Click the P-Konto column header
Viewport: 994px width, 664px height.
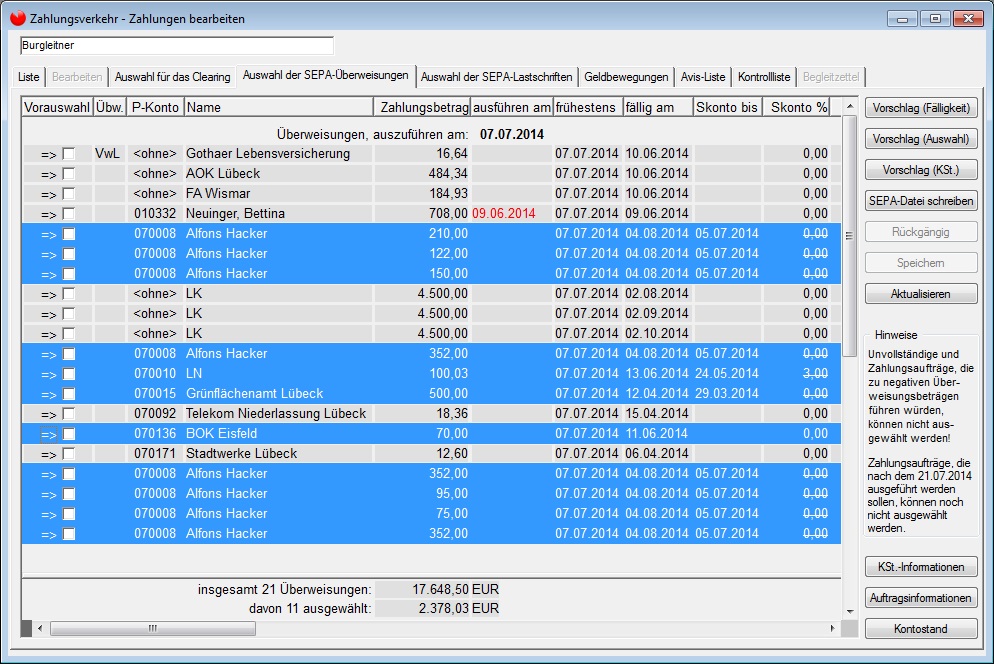[155, 107]
